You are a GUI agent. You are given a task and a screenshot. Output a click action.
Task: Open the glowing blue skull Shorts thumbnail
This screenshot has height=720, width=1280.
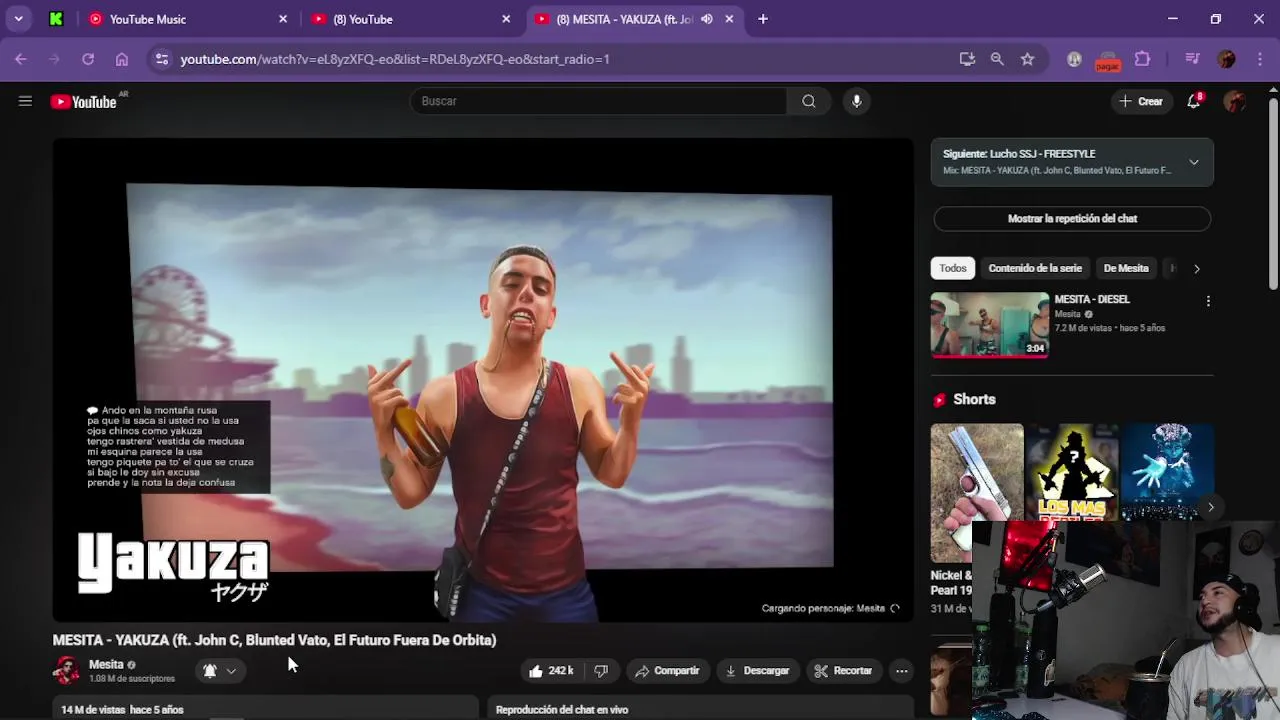(1168, 472)
